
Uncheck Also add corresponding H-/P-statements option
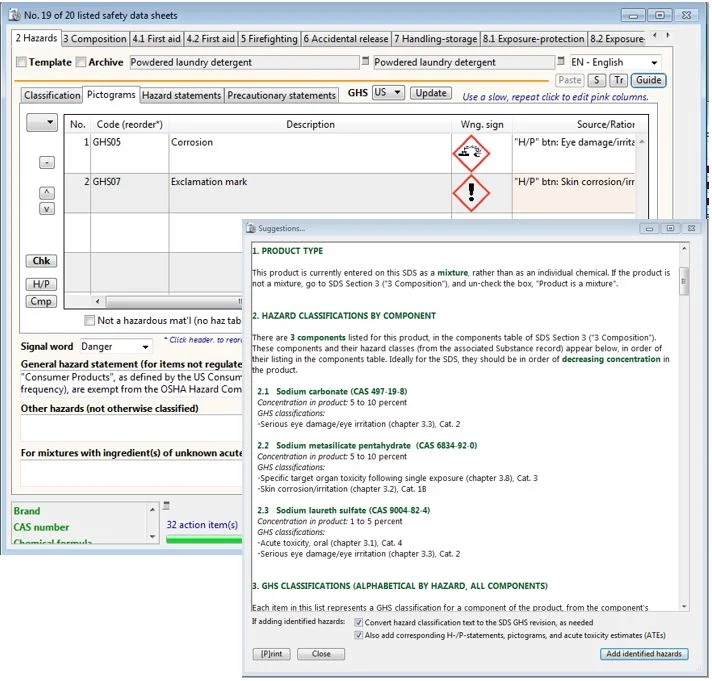[x=359, y=635]
